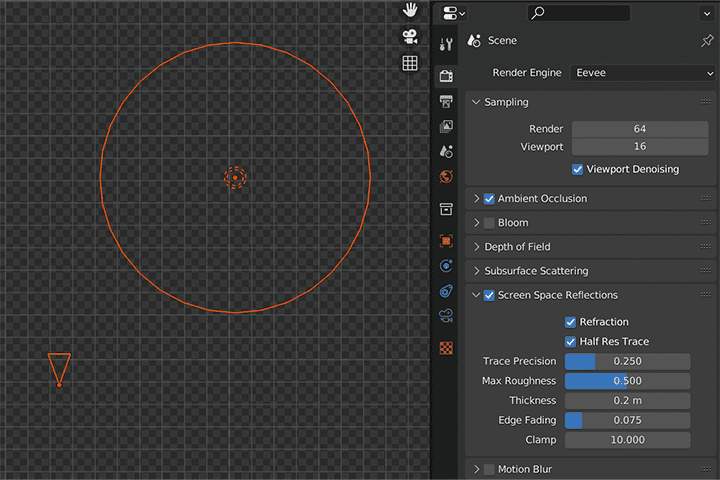
Task: Open the Physics properties tab icon
Action: pyautogui.click(x=446, y=266)
